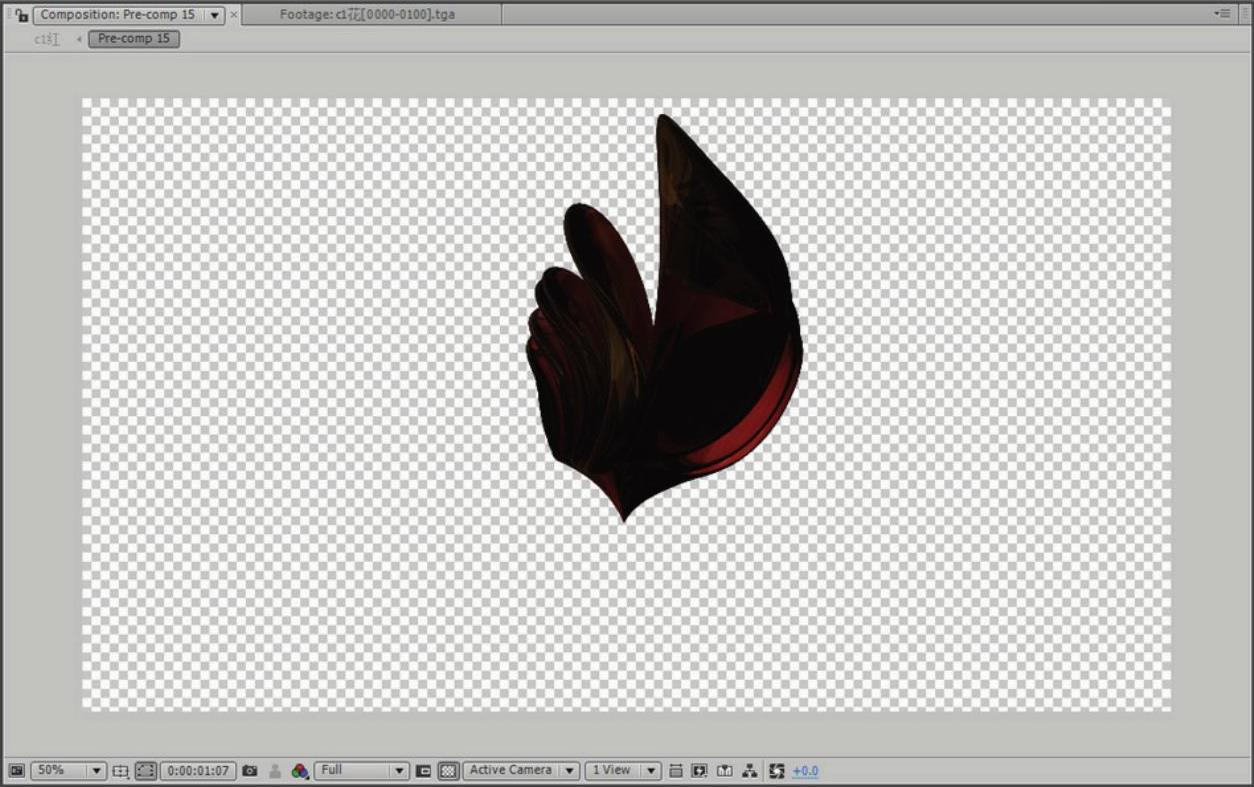Click the Always Preview This View icon
This screenshot has height=787, width=1254.
click(17, 771)
